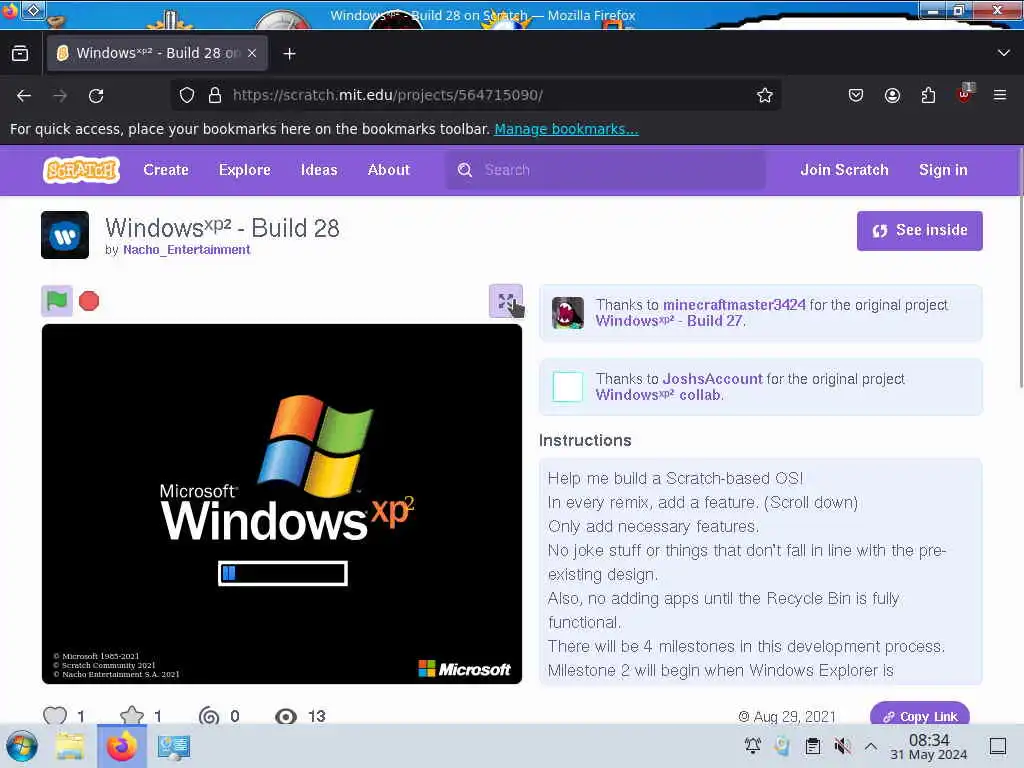Open the clipboard tray icon
The width and height of the screenshot is (1024, 768).
812,746
